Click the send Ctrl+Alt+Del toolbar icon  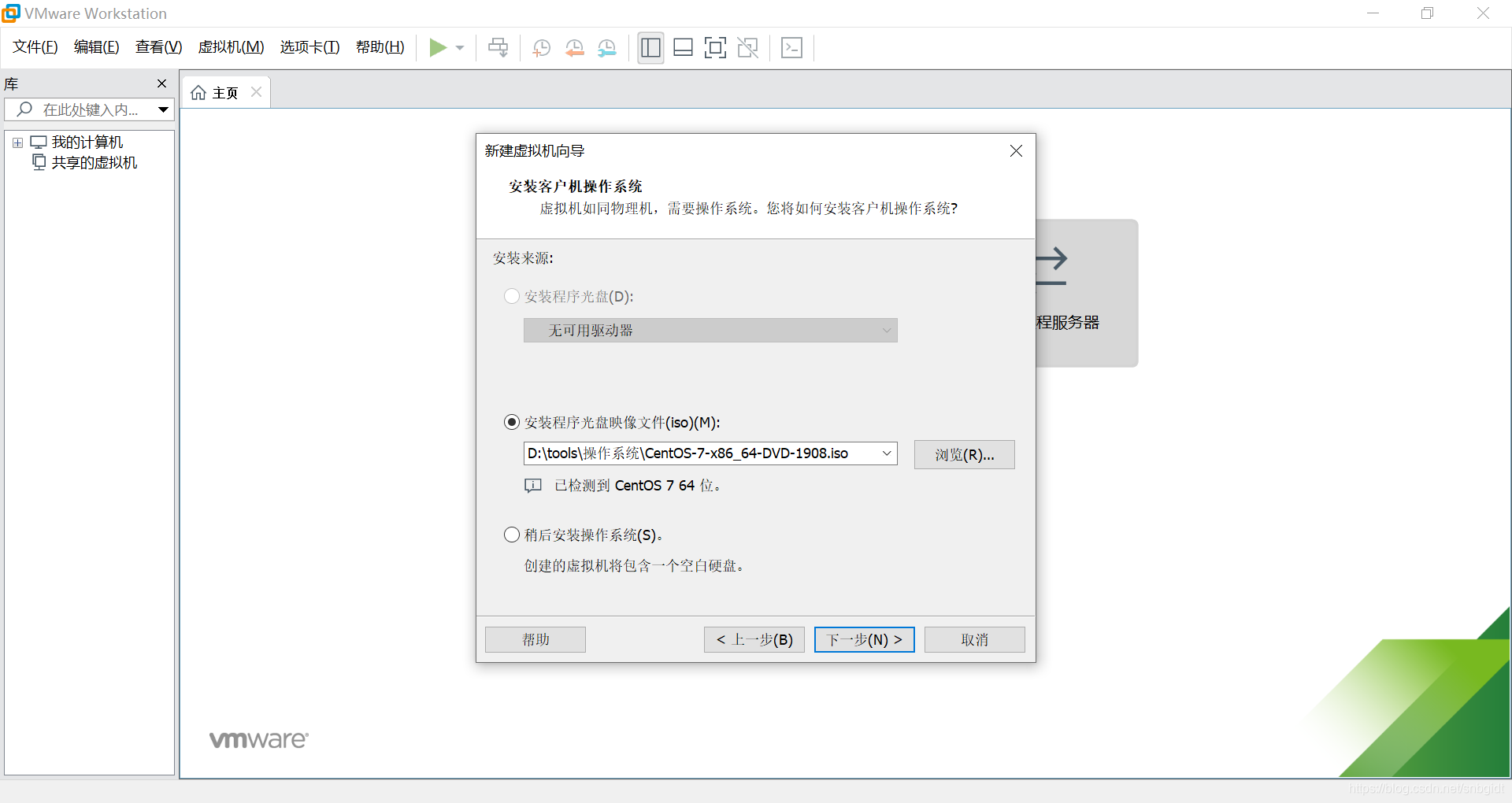(x=498, y=48)
